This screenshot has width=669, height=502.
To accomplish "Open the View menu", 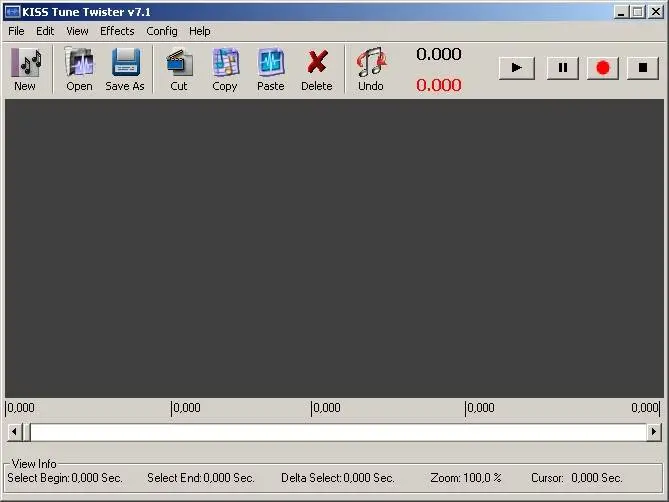I will (77, 31).
